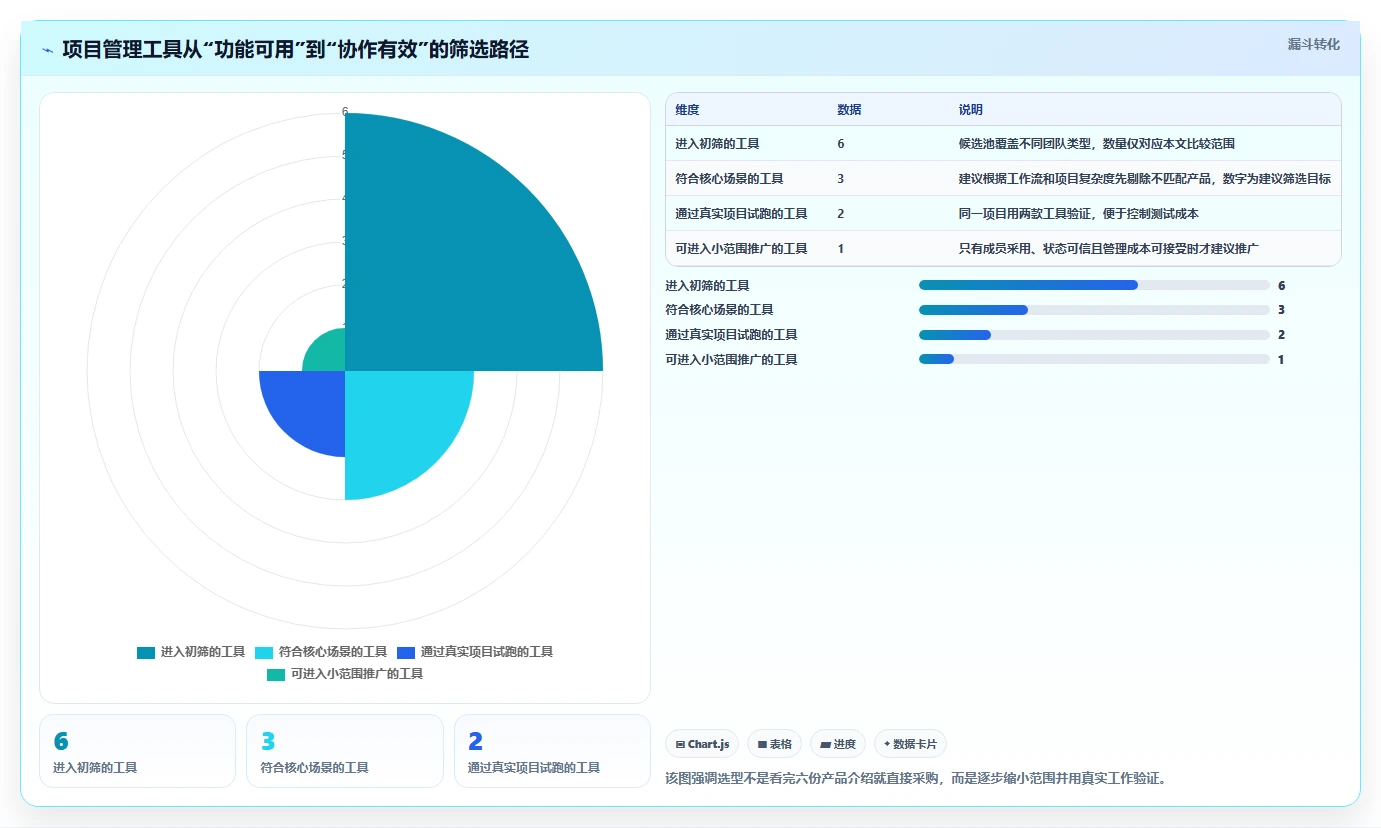Click the 符合核心场景的工具 label beside its progress bar
1381x828 pixels.
click(x=719, y=310)
